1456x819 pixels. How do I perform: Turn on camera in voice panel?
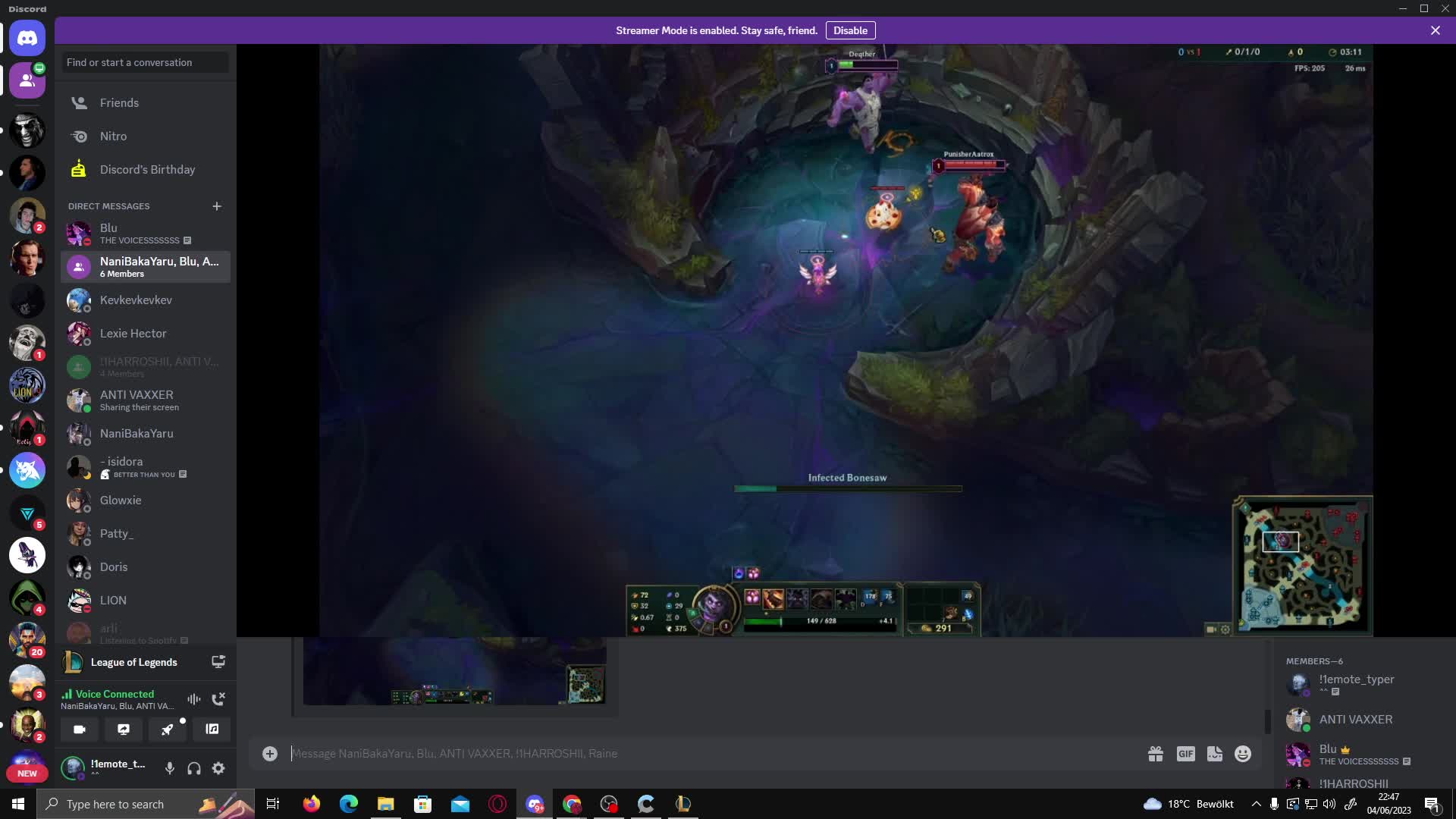click(x=80, y=730)
